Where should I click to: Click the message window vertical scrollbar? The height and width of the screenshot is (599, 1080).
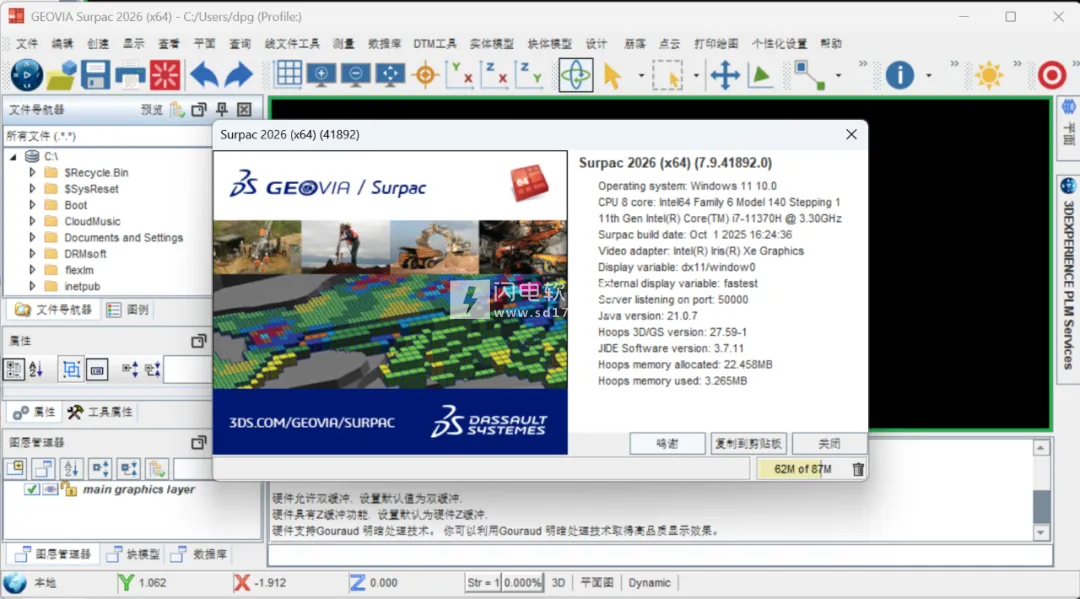point(1041,504)
